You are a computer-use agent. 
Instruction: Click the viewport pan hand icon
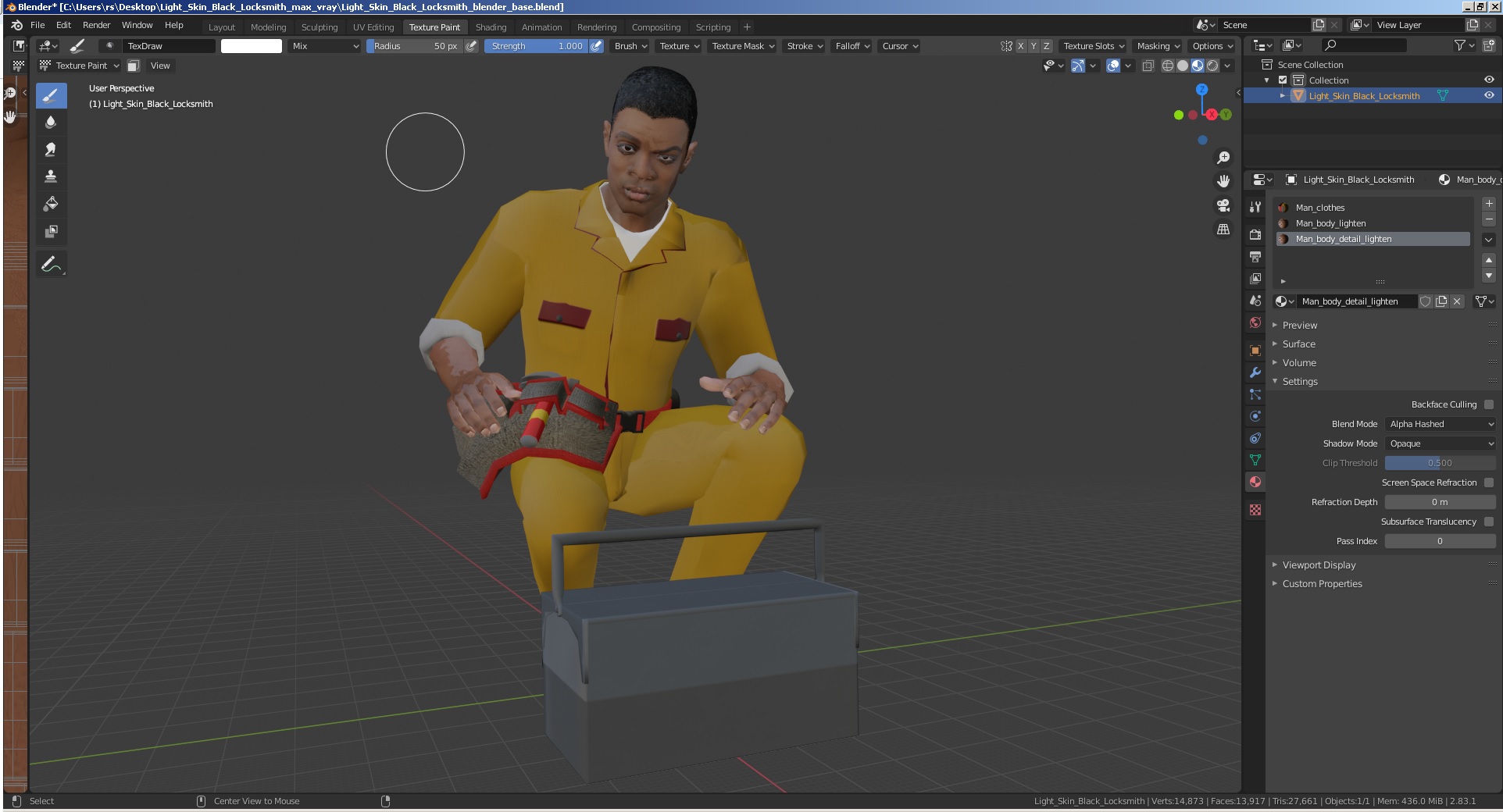[x=1223, y=181]
